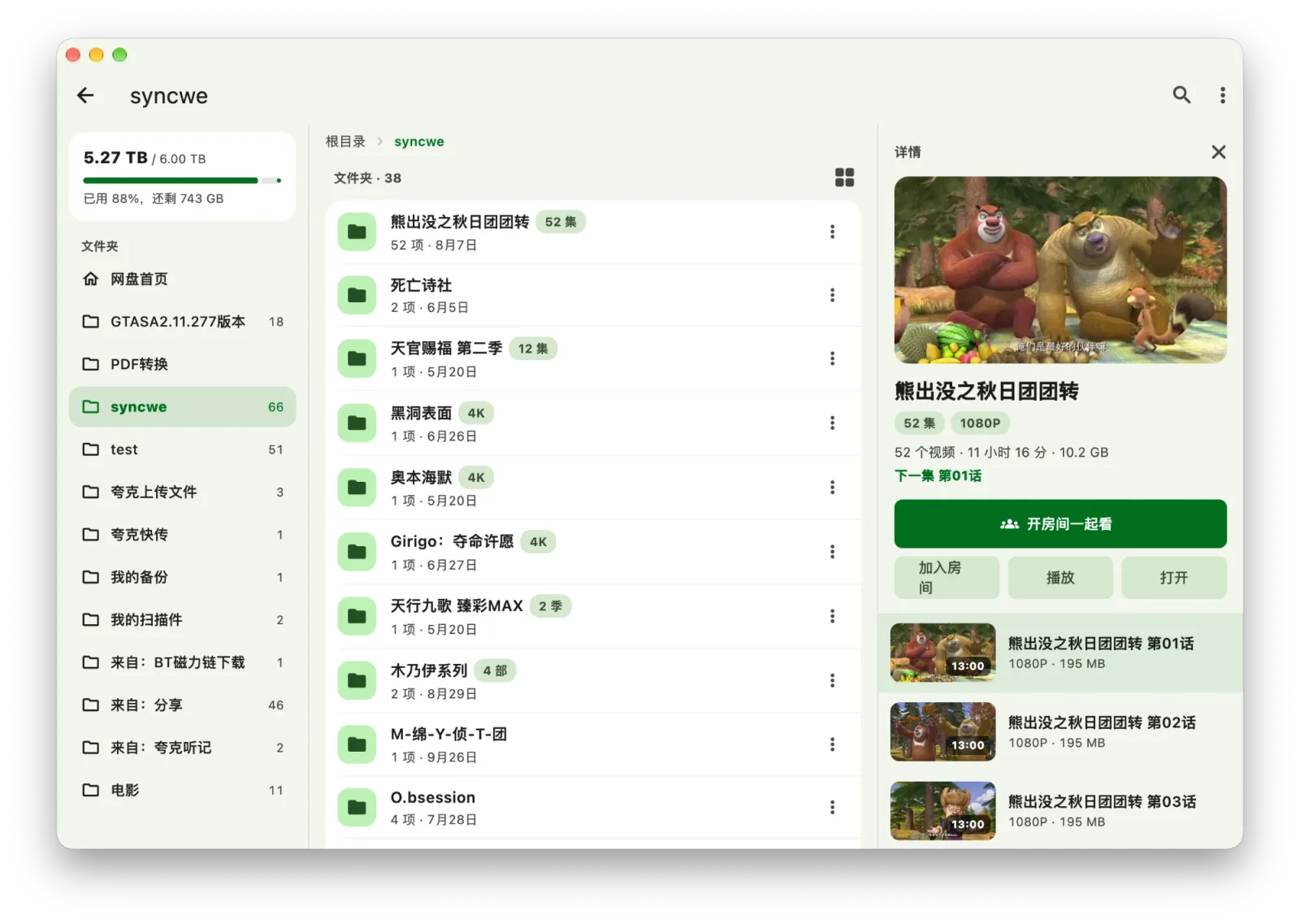This screenshot has width=1300, height=924.
Task: Click syncwe breadcrumb link
Action: click(x=419, y=141)
